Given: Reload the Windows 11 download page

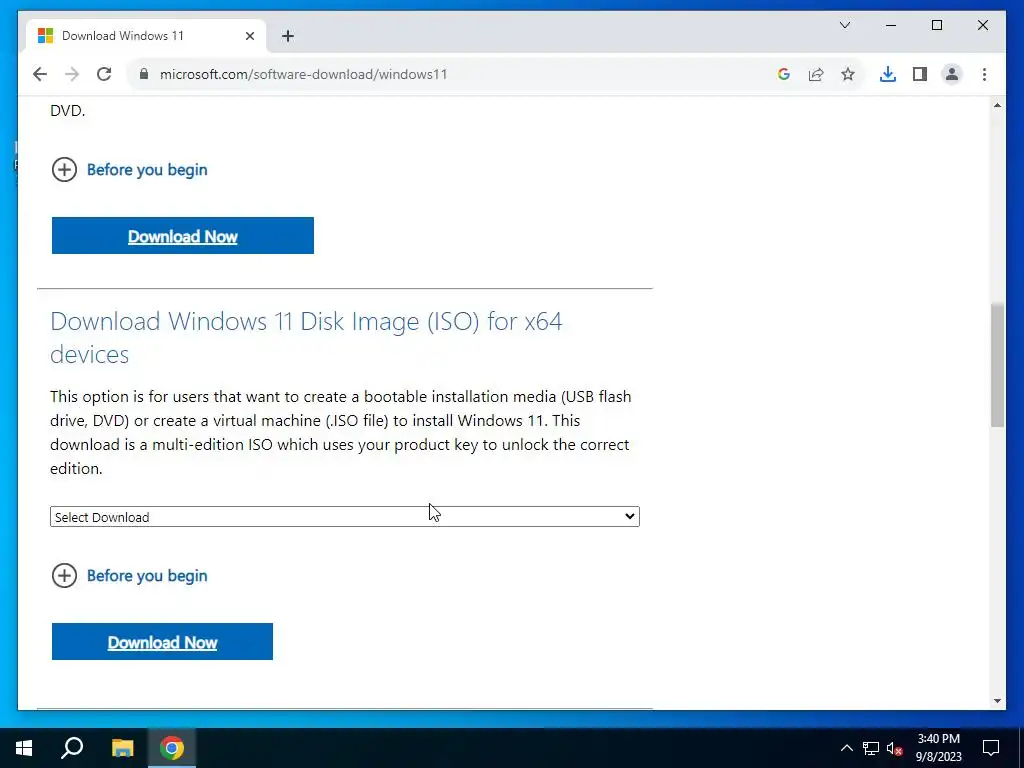Looking at the screenshot, I should [x=104, y=74].
